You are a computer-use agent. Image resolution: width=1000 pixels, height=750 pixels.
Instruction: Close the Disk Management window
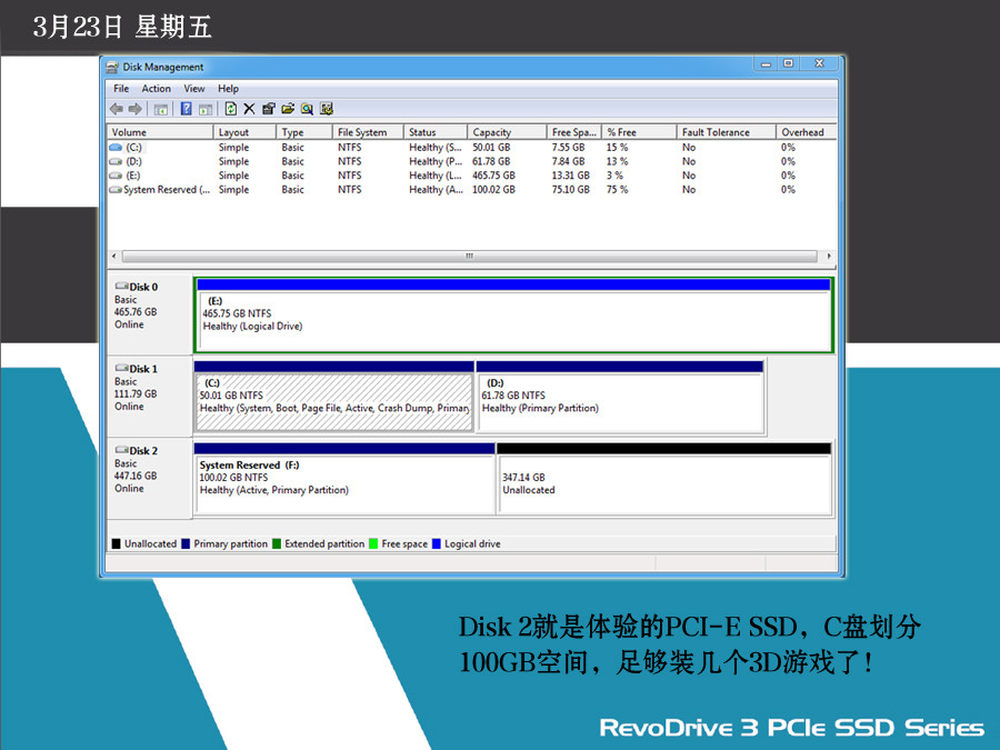(x=820, y=64)
